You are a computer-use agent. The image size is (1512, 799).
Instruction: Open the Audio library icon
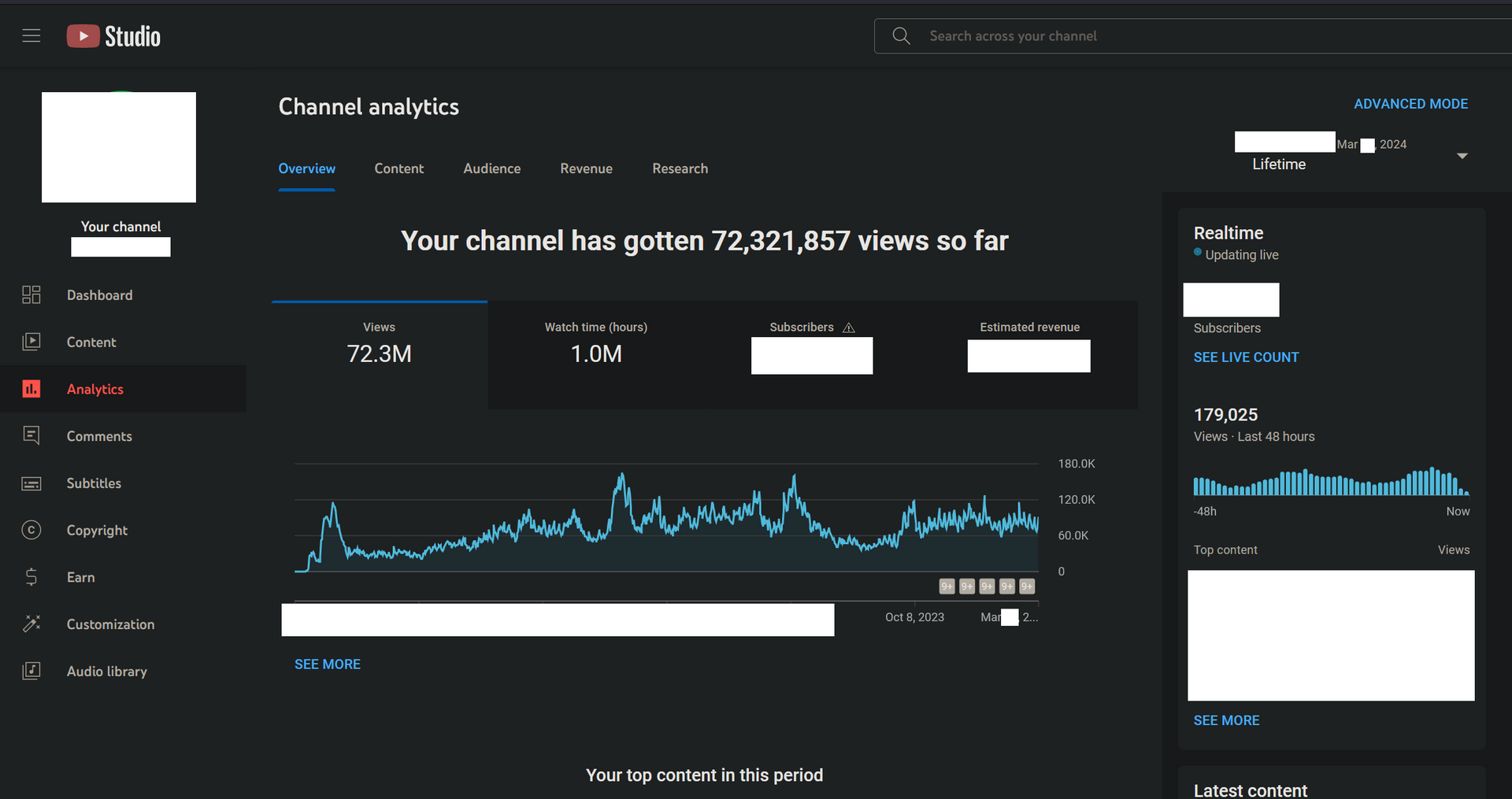click(31, 671)
